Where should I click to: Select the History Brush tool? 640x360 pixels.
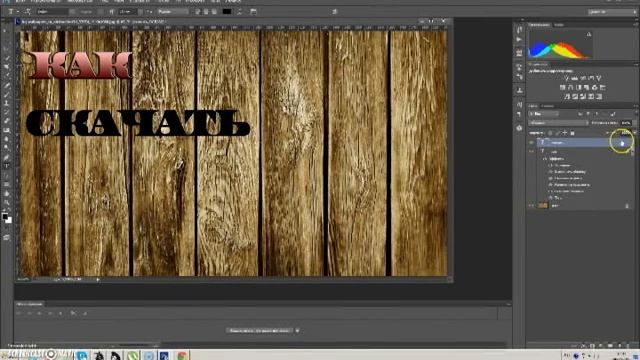point(7,112)
